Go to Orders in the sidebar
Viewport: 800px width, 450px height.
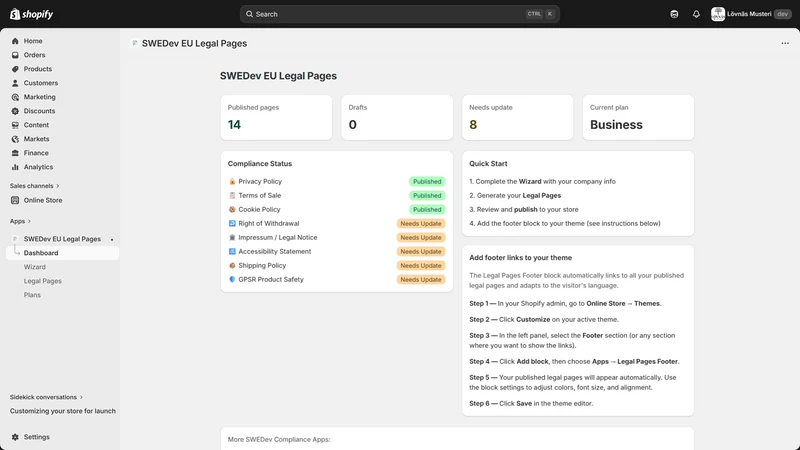[34, 55]
